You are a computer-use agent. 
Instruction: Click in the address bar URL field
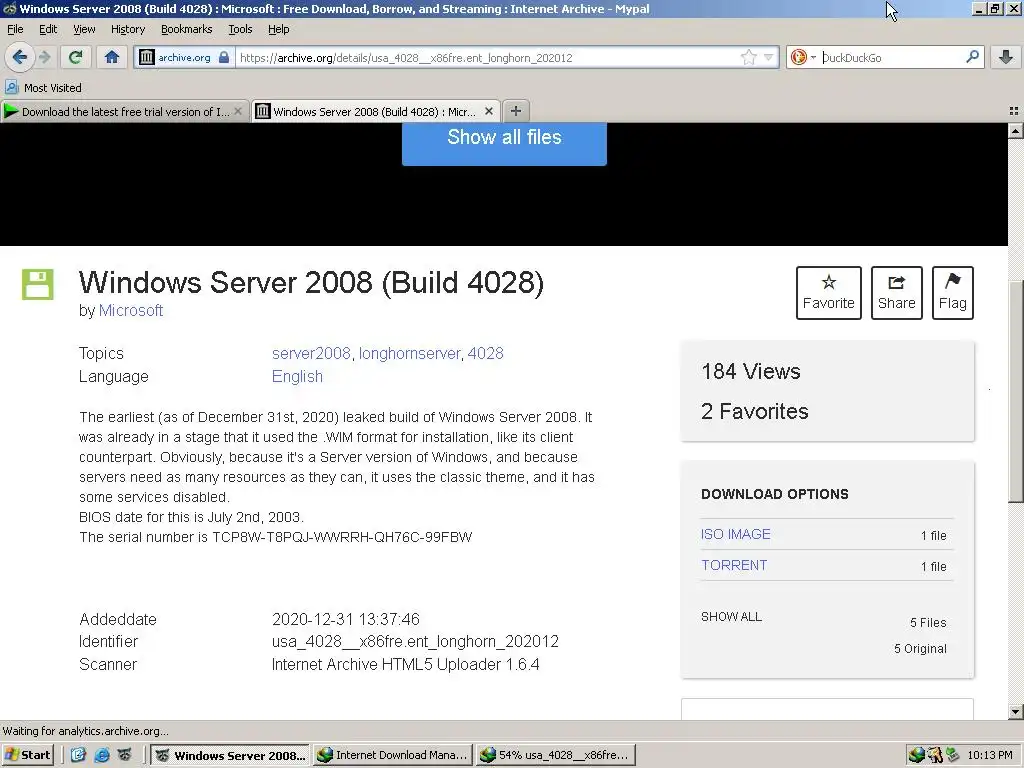tap(487, 57)
